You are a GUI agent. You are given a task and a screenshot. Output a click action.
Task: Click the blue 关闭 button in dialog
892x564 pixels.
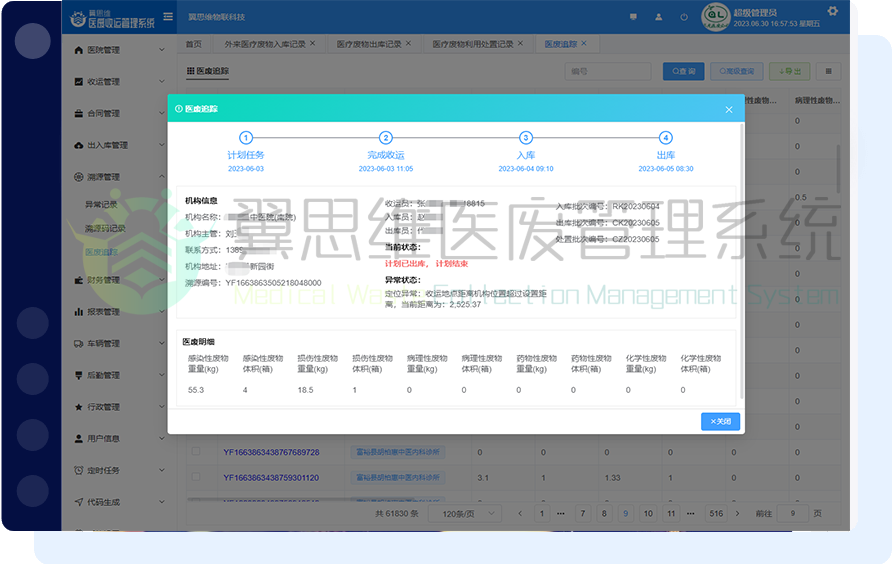pyautogui.click(x=720, y=421)
